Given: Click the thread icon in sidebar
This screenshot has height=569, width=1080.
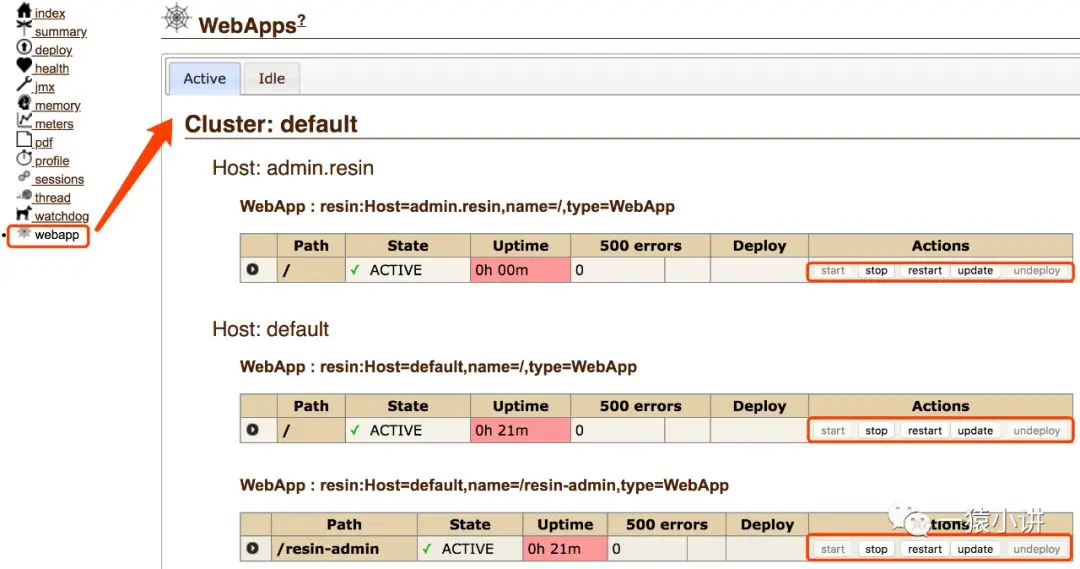Looking at the screenshot, I should coord(24,195).
